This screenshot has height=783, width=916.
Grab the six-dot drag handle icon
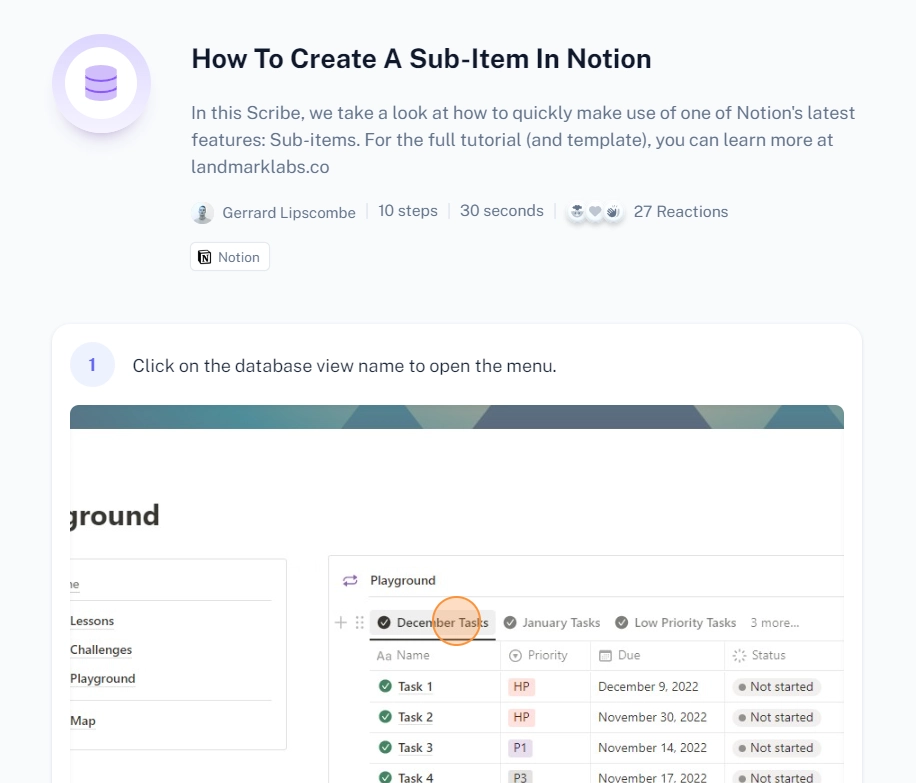pos(359,622)
